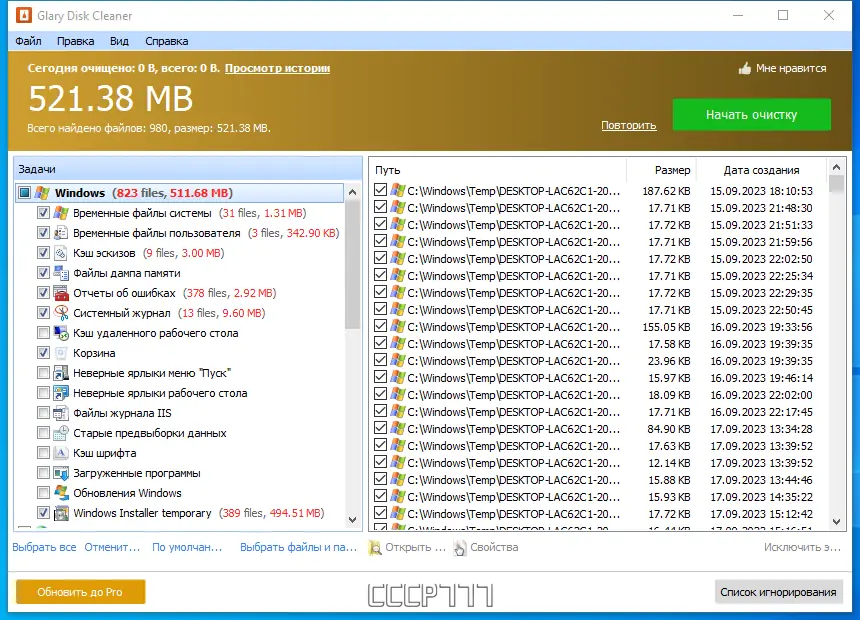Open the Правка menu
Screen dimensions: 860x620
coord(76,41)
